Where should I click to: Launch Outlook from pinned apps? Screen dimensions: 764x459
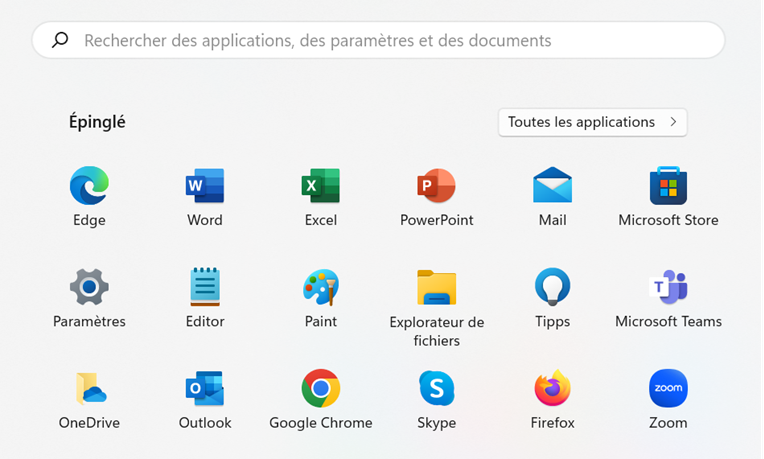205,389
